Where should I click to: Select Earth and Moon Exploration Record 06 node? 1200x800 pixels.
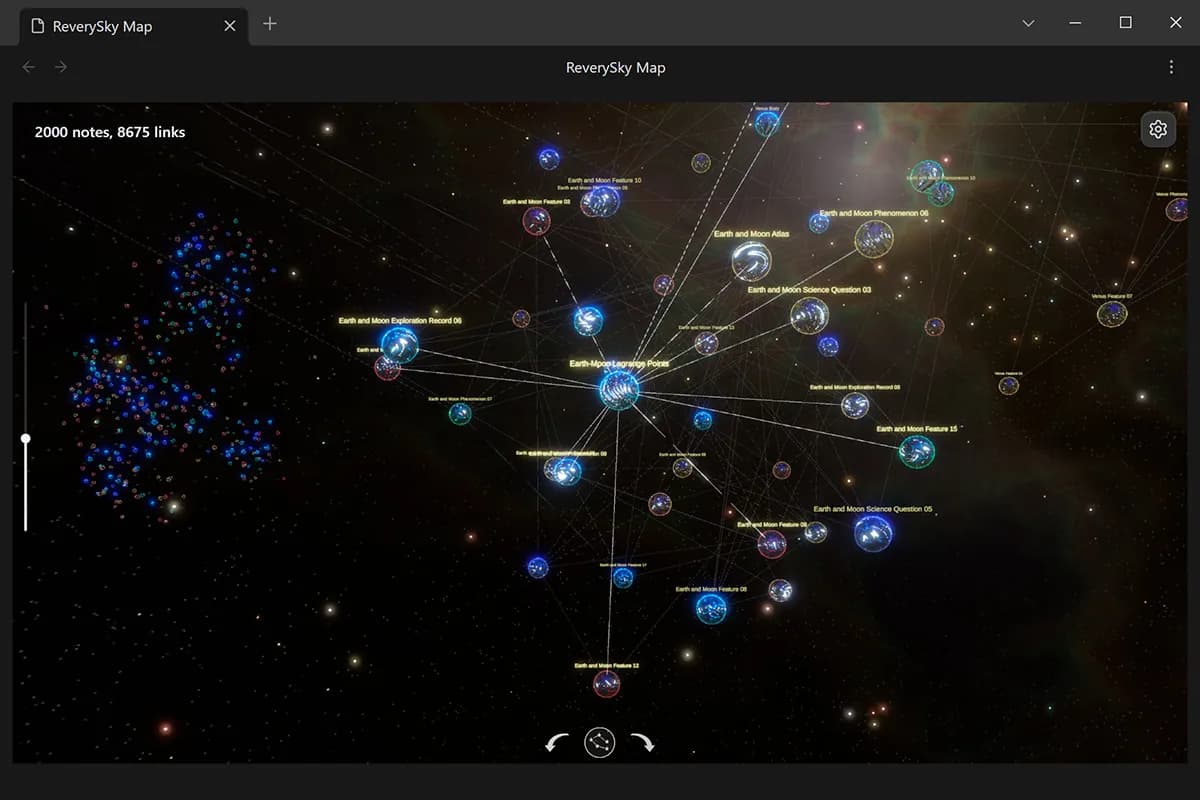pyautogui.click(x=399, y=345)
